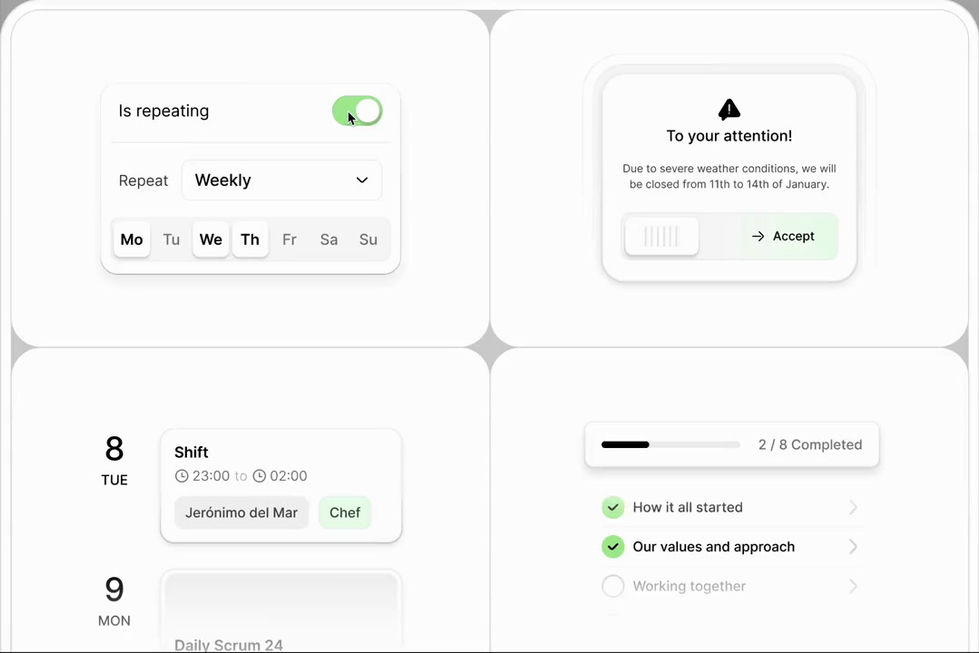The height and width of the screenshot is (653, 979).
Task: Click the Chef role tag
Action: (345, 513)
